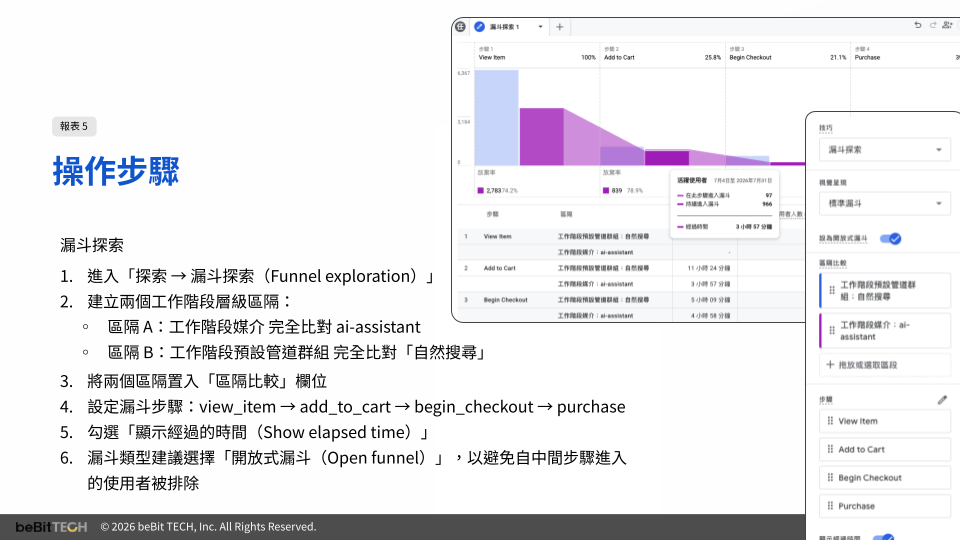Click table row 3 Begin Checkout cell
The width and height of the screenshot is (960, 540).
(506, 300)
